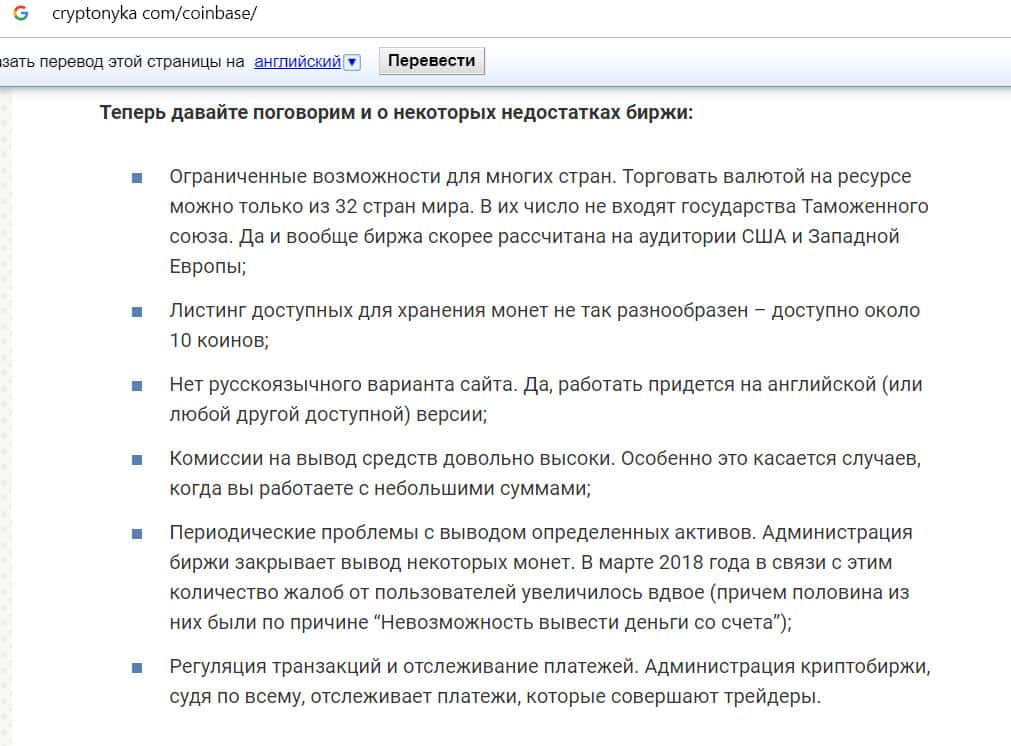Click the text "10 коинов"

(x=219, y=340)
